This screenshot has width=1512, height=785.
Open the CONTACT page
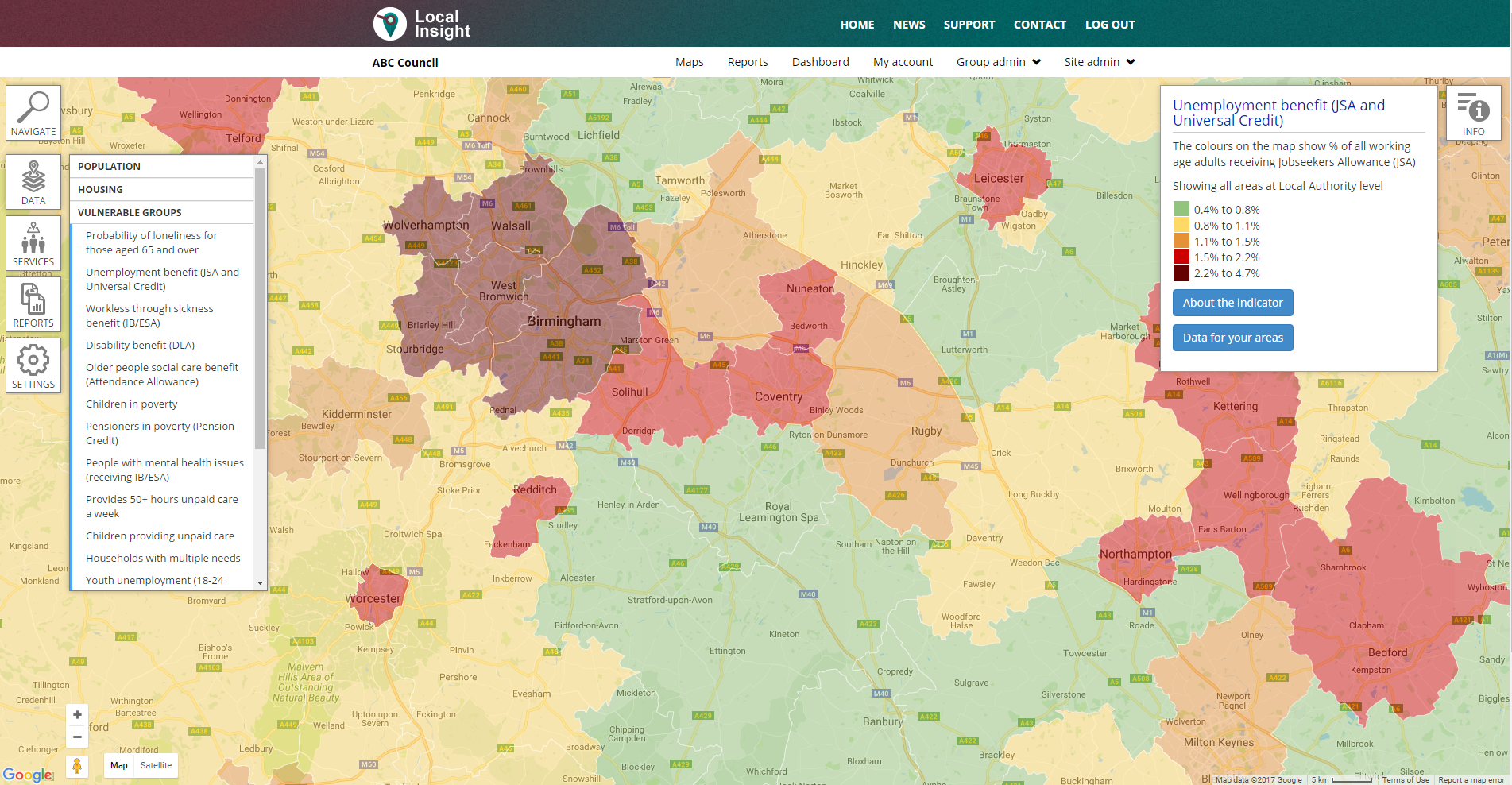coord(1040,25)
